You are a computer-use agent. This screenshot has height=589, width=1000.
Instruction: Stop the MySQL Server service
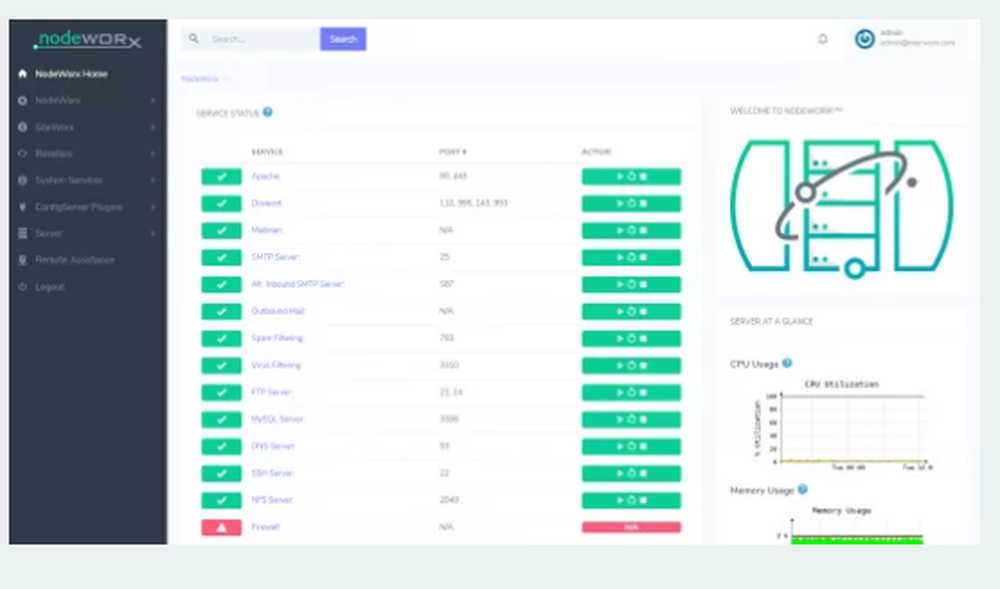click(x=643, y=419)
